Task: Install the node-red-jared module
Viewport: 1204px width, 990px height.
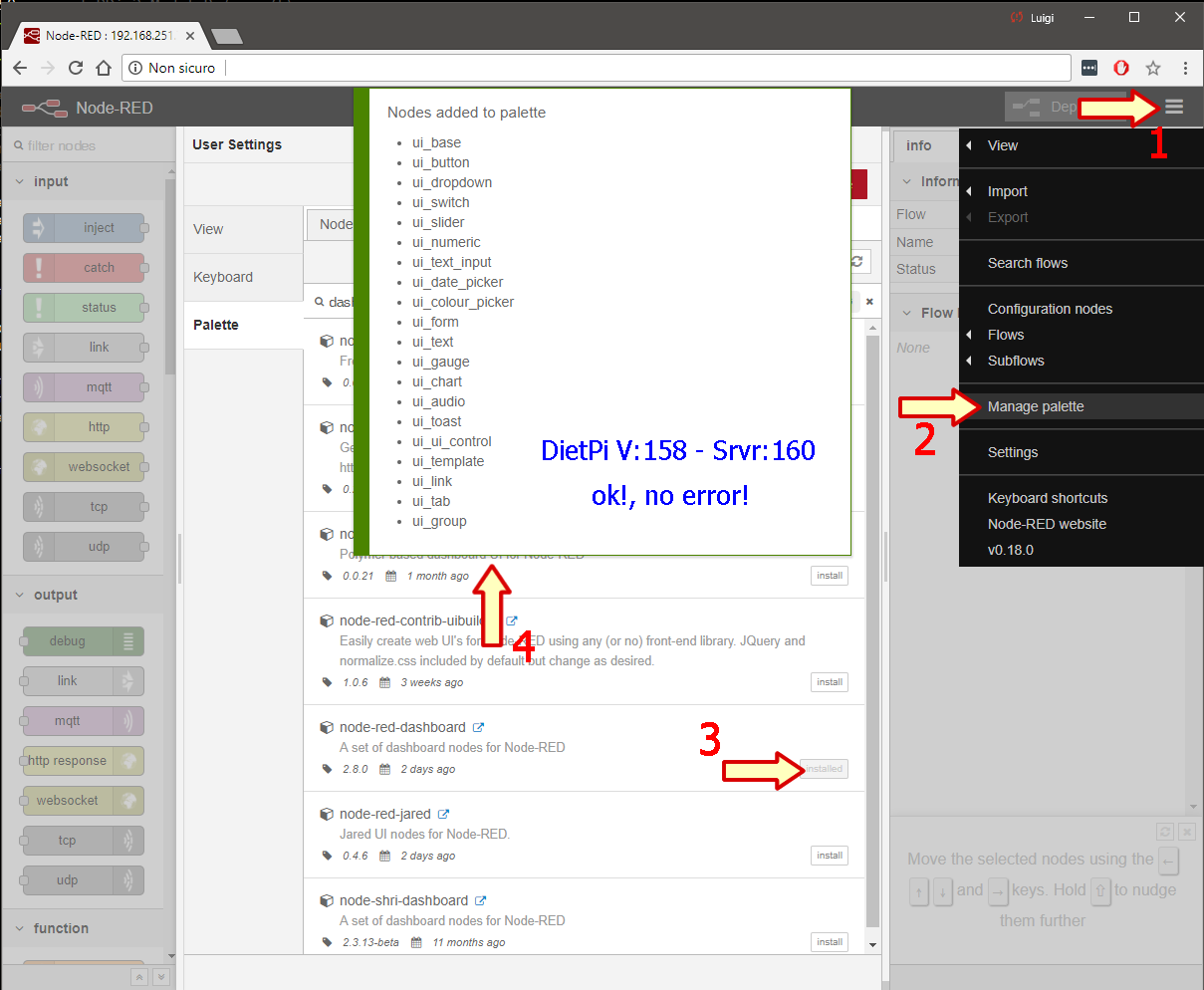Action: coord(830,856)
